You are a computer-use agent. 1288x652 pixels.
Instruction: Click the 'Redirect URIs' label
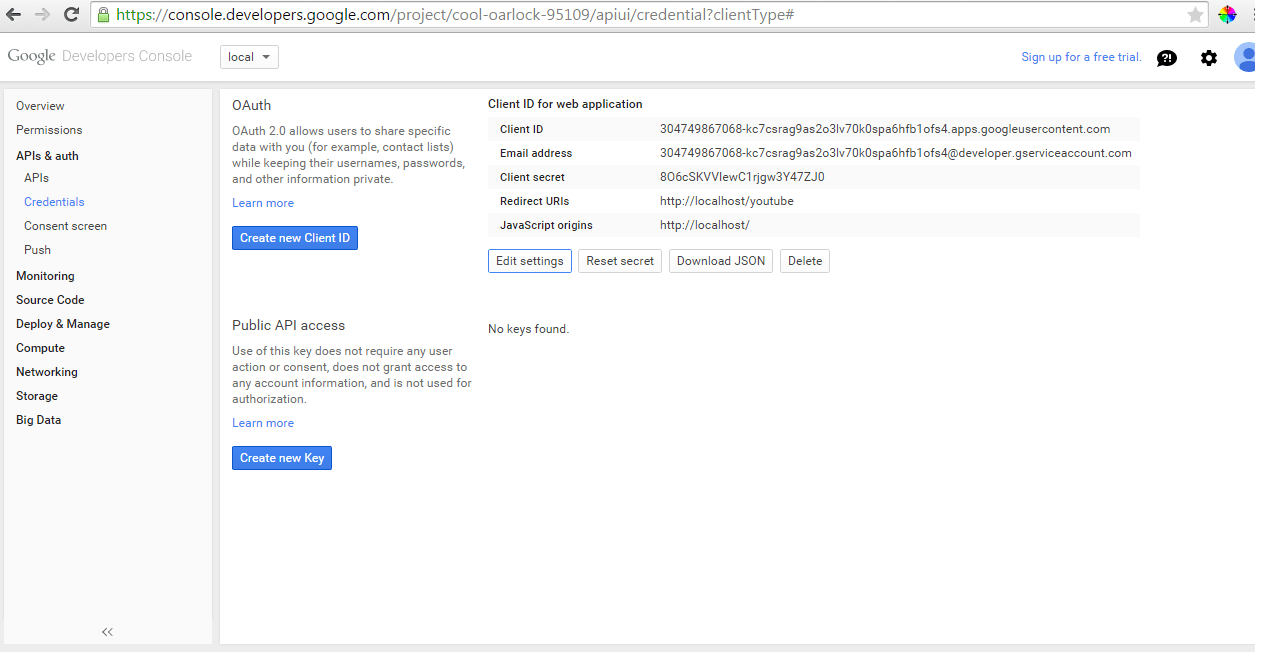[535, 201]
